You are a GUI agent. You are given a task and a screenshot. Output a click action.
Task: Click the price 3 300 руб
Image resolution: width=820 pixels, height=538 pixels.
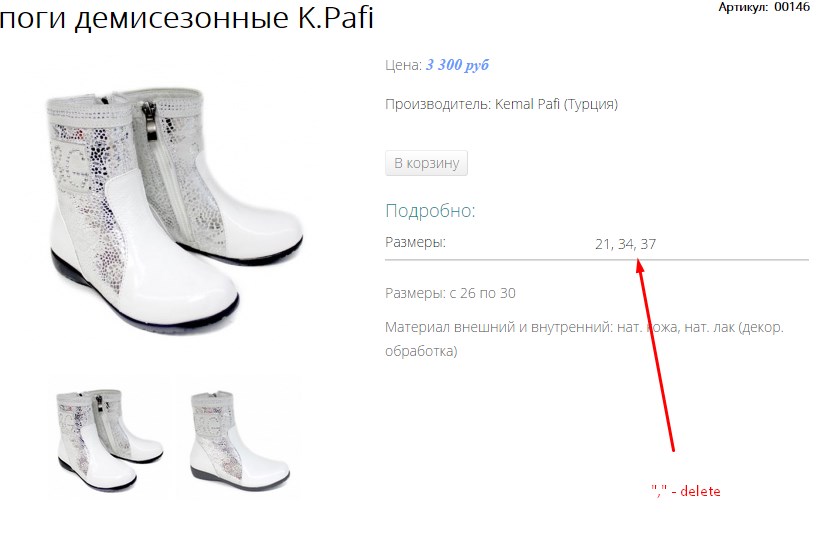coord(457,65)
